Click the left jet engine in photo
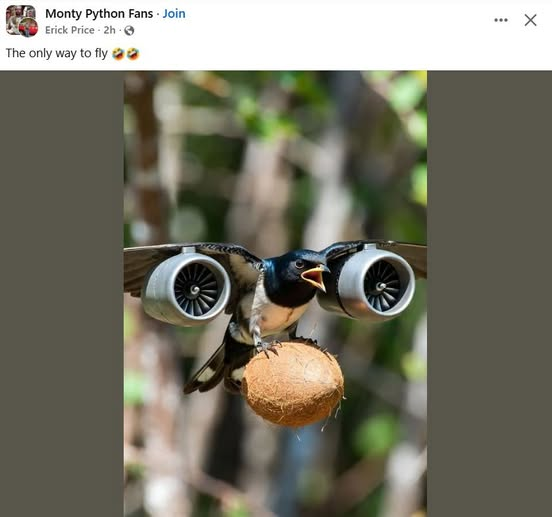Screen dimensions: 552x517 point(187,287)
